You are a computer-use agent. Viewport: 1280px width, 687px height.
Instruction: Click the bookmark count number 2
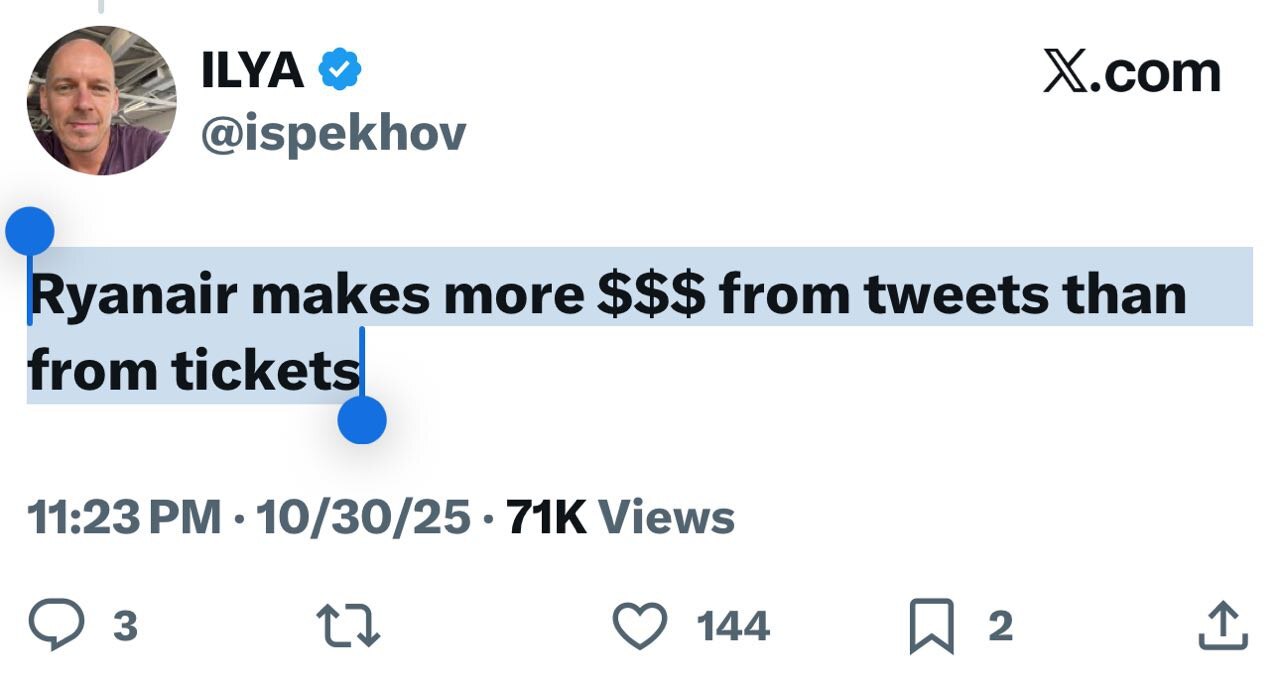(1000, 627)
